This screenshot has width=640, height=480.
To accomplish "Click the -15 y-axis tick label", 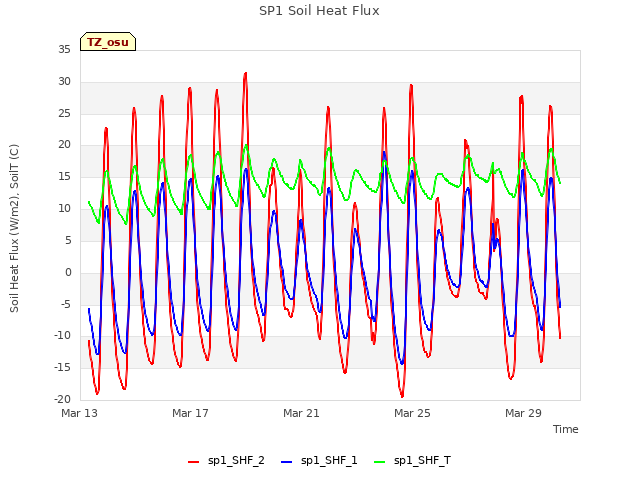I will click(63, 367).
